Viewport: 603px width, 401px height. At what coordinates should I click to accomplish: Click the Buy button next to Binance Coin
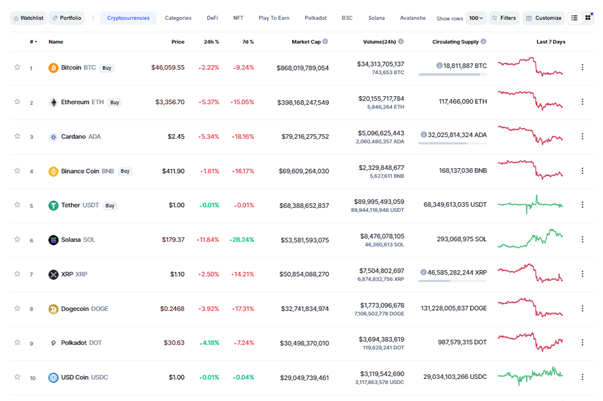[125, 171]
